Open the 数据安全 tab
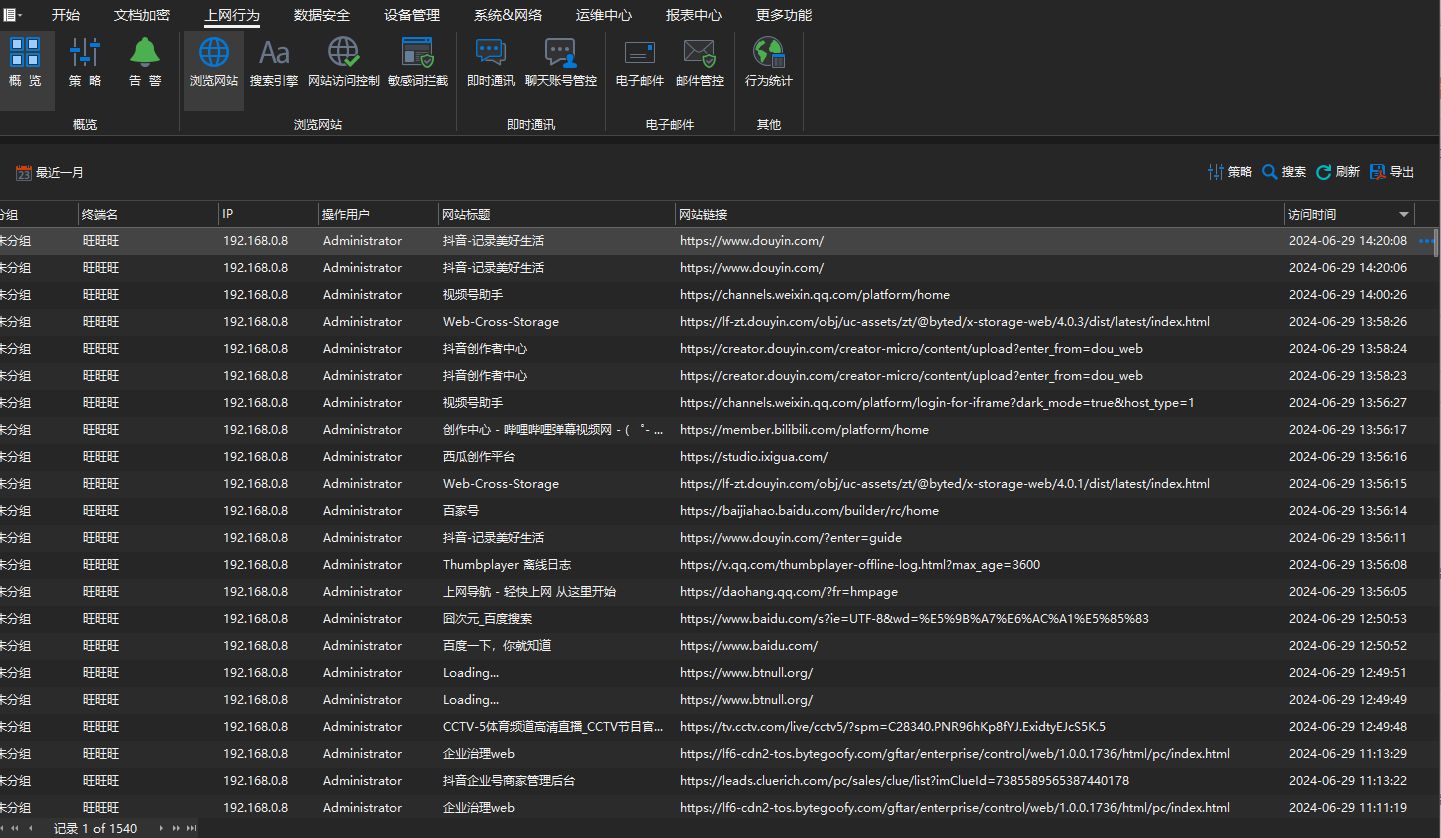The height and width of the screenshot is (838, 1441). (x=322, y=15)
